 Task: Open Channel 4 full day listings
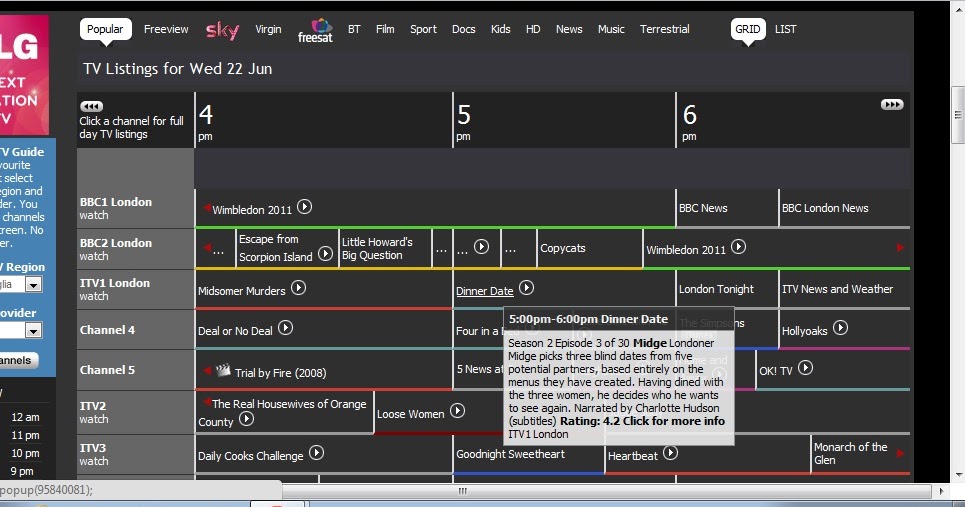pyautogui.click(x=107, y=330)
